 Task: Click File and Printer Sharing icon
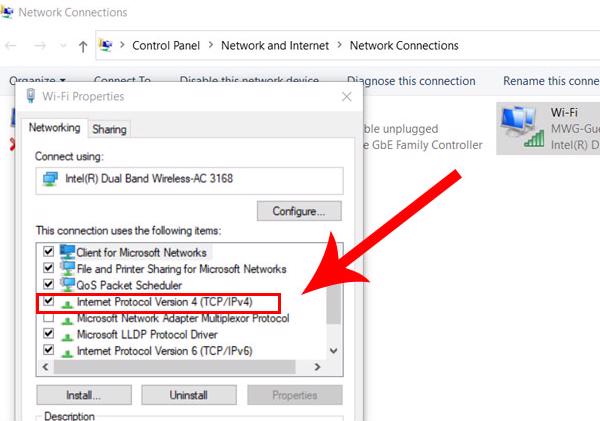pyautogui.click(x=67, y=268)
